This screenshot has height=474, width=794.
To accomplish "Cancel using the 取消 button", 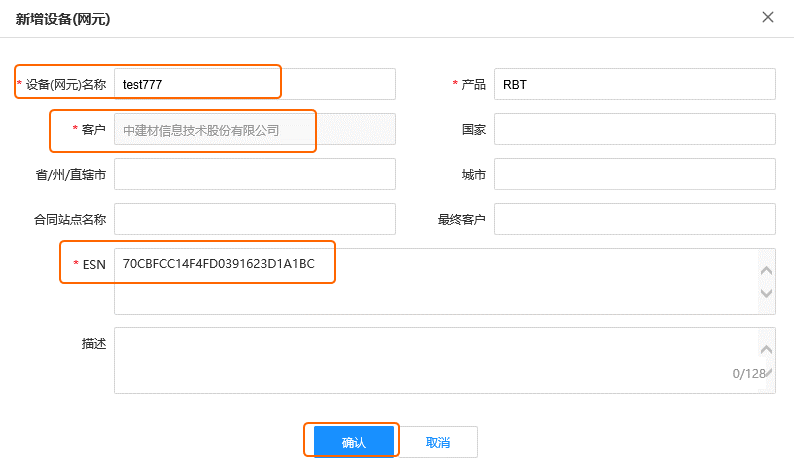I will point(438,442).
